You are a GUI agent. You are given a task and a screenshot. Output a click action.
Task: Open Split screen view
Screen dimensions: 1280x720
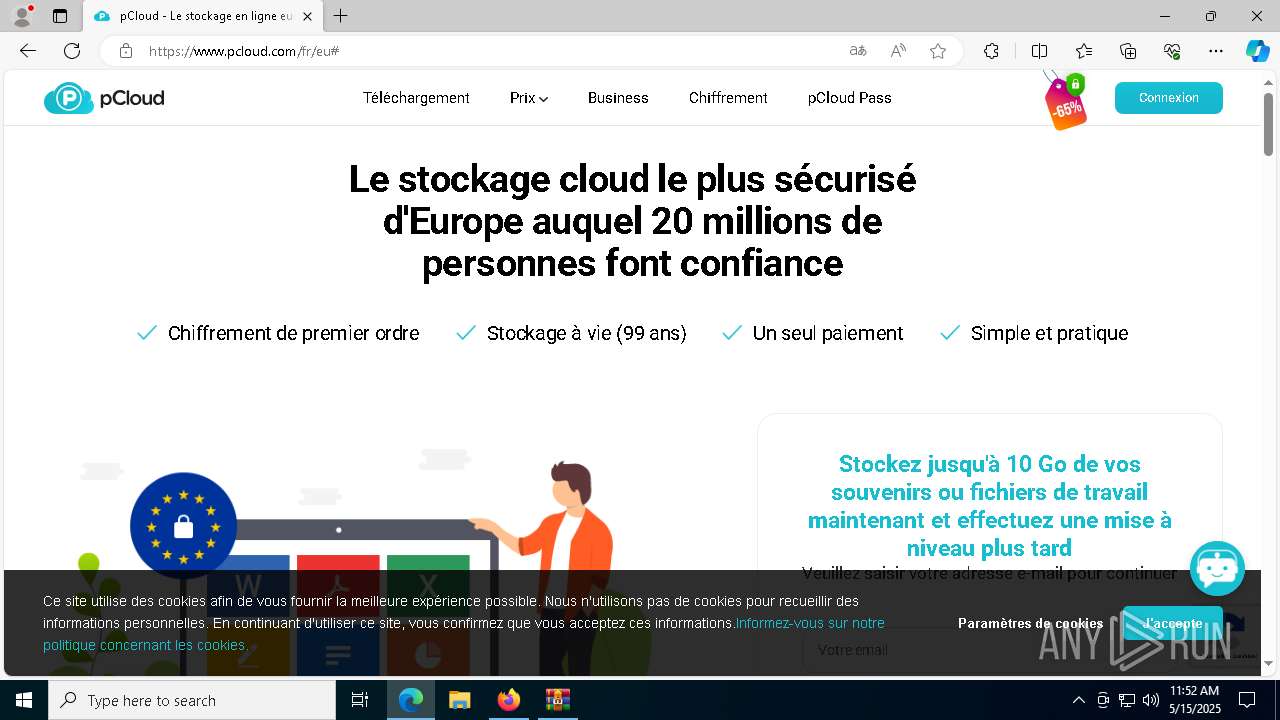point(1039,51)
